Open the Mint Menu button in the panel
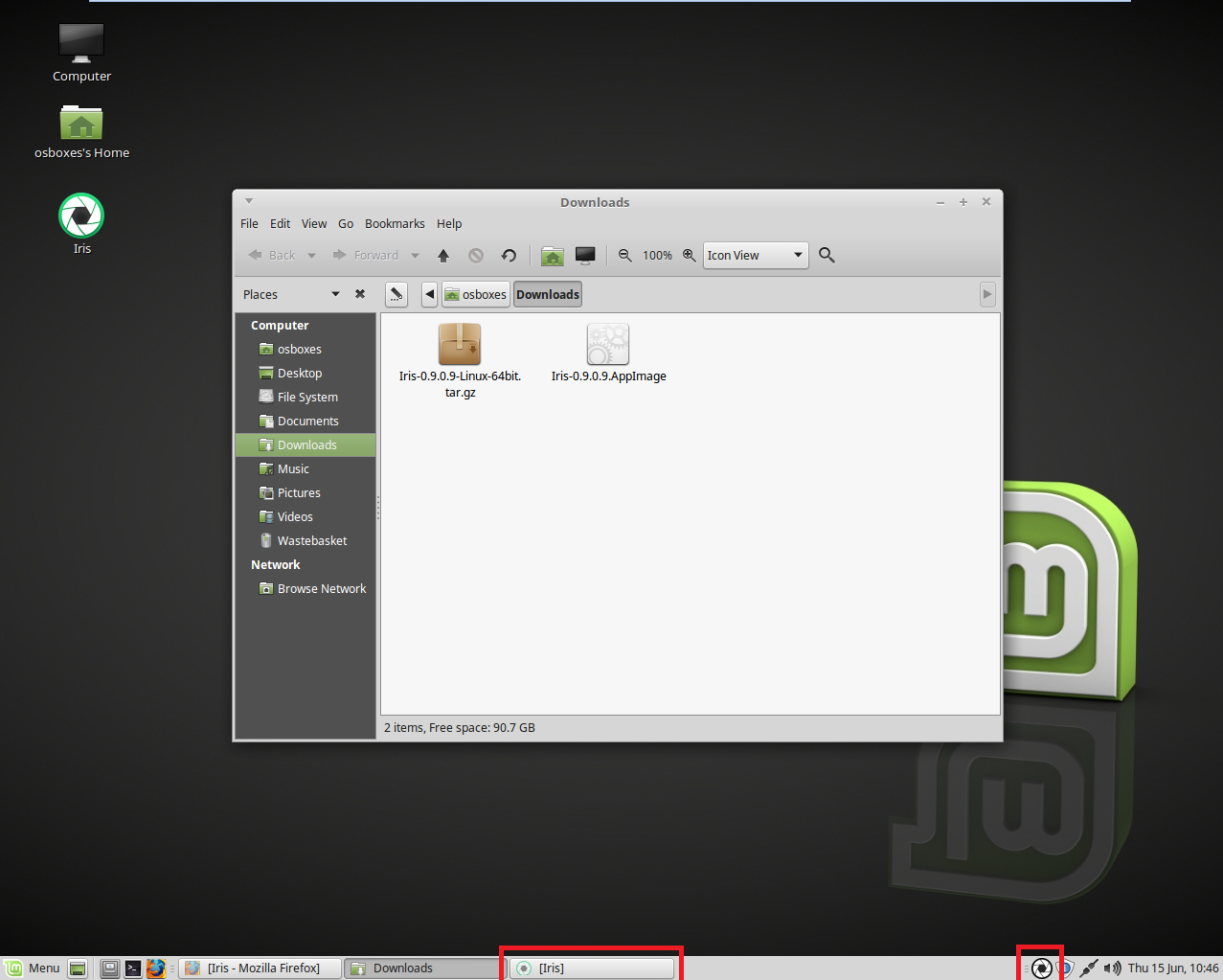Screen dimensions: 1223x980 (32, 968)
